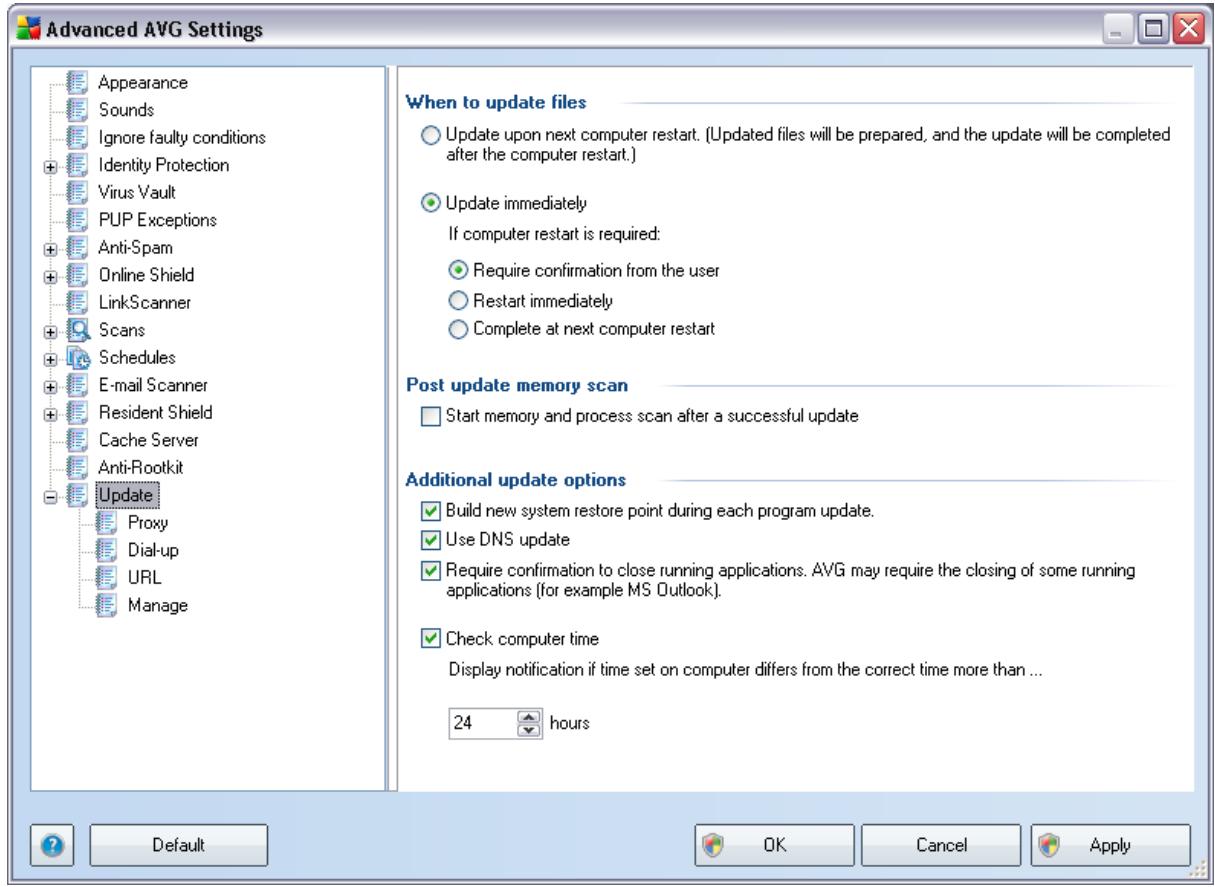Viewport: 1215px width, 887px height.
Task: Click the Proxy sub-item icon
Action: [107, 522]
